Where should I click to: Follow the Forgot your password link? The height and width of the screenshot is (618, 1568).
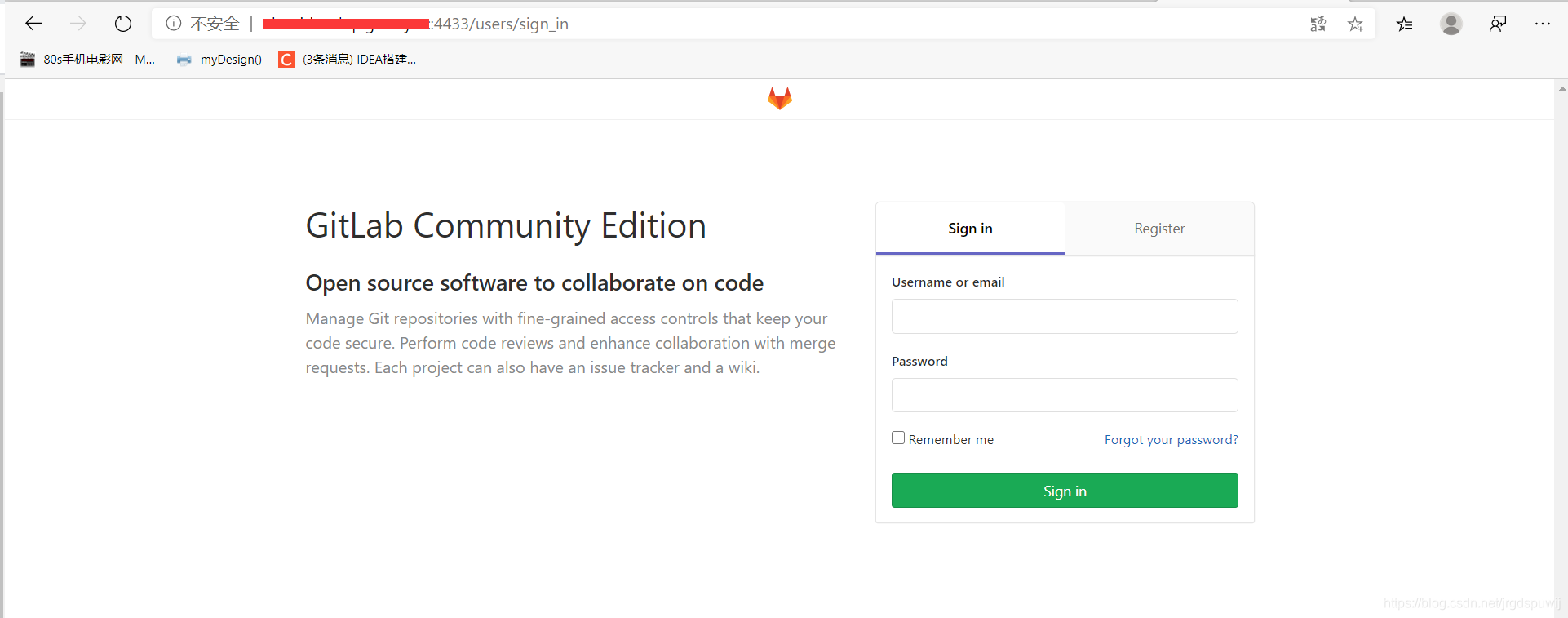(1171, 439)
